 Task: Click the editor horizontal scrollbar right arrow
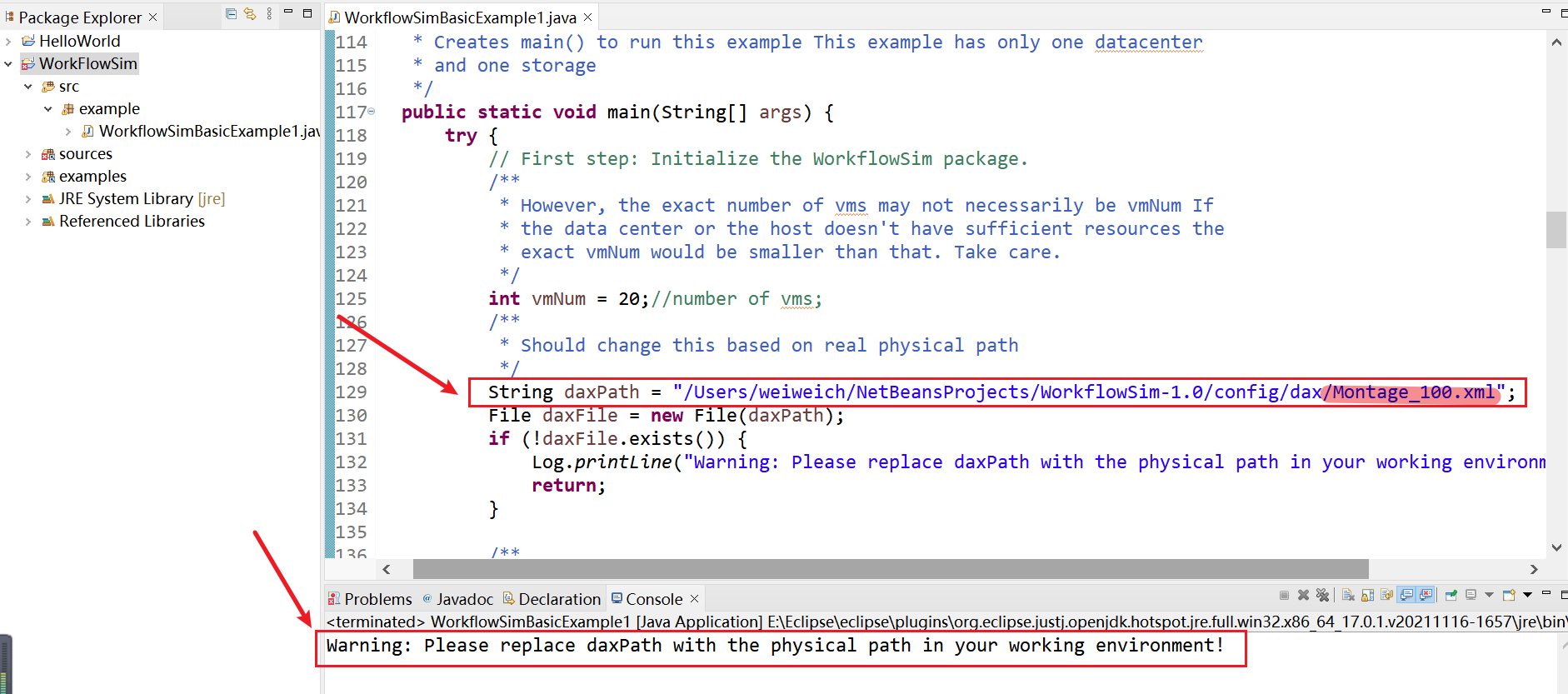[1534, 569]
